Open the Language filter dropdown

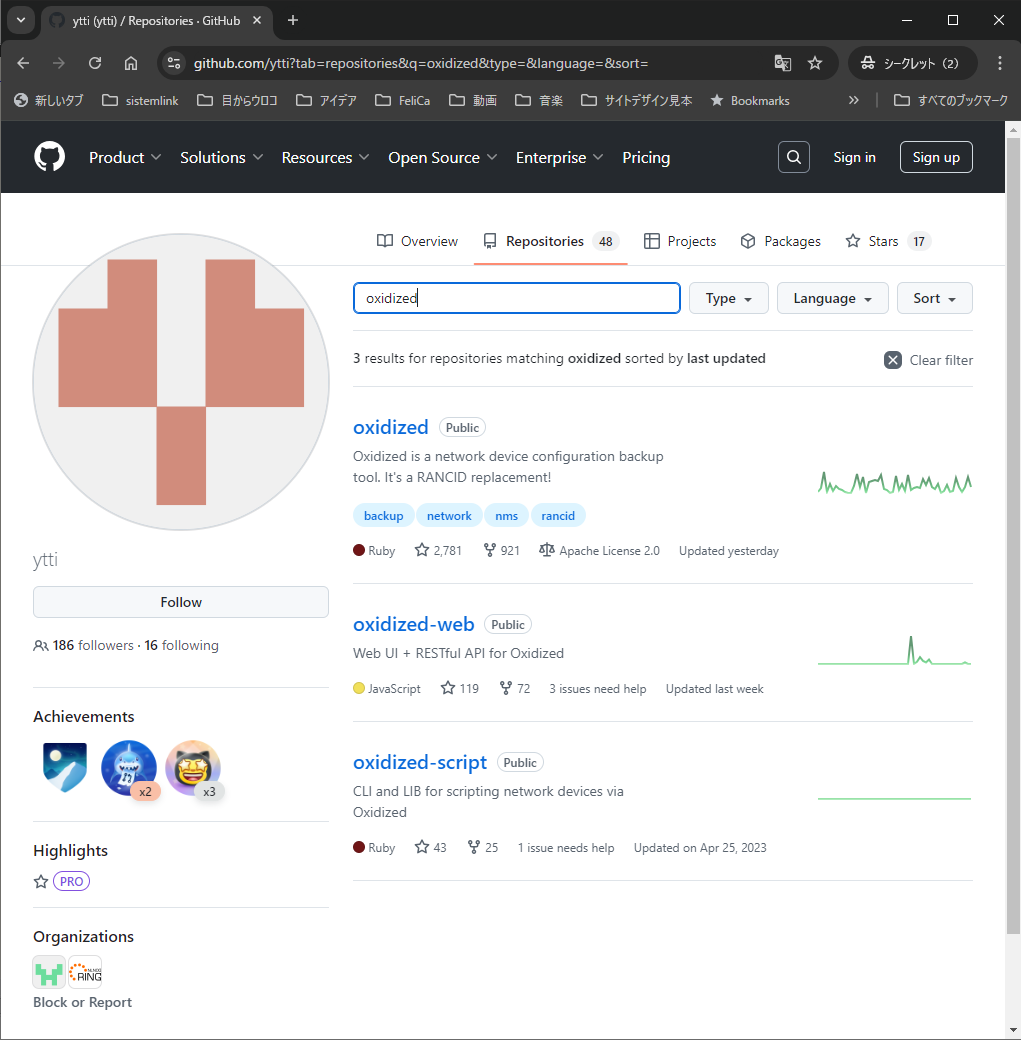[x=833, y=298]
